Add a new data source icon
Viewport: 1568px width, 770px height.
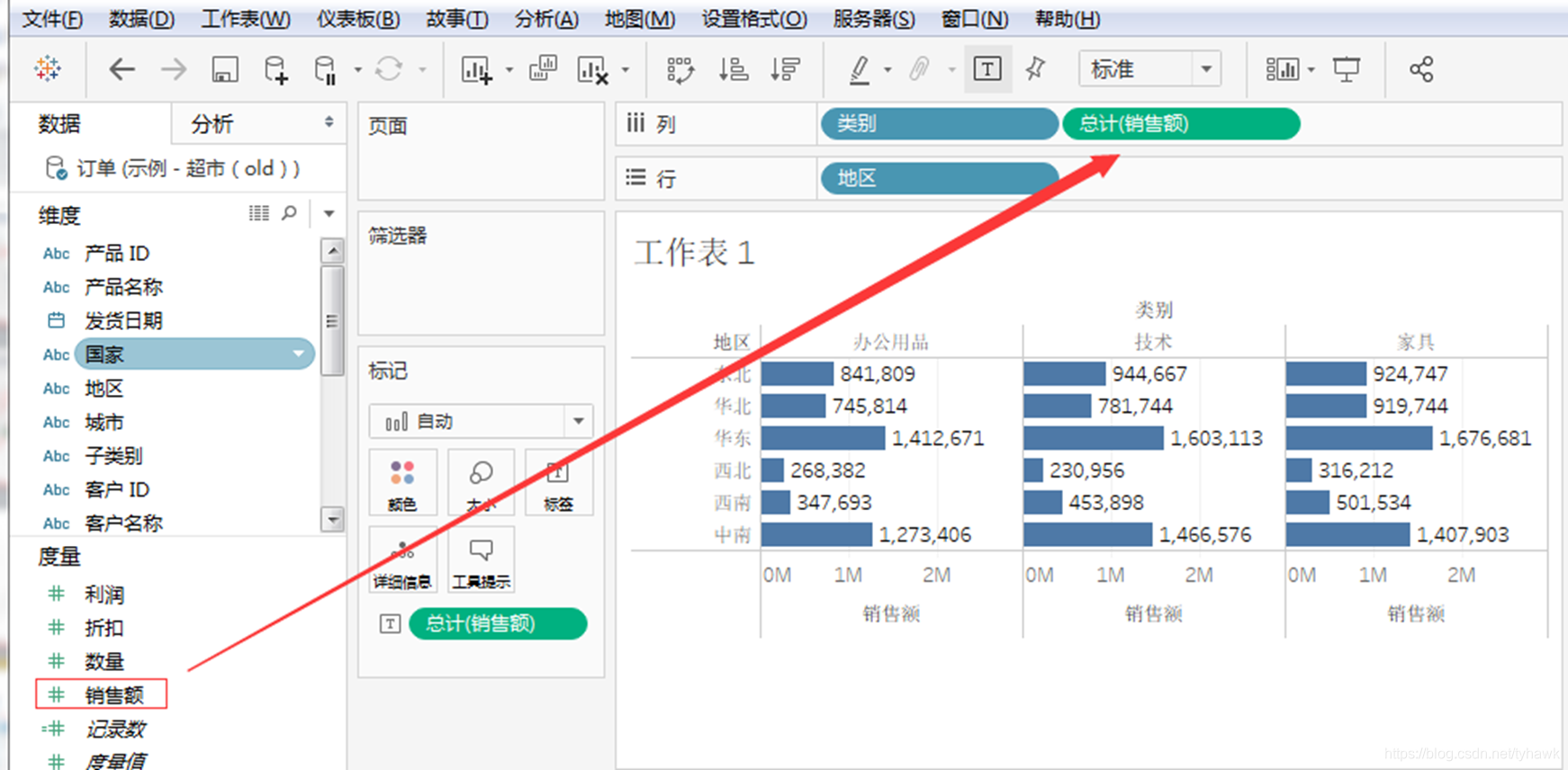point(275,69)
